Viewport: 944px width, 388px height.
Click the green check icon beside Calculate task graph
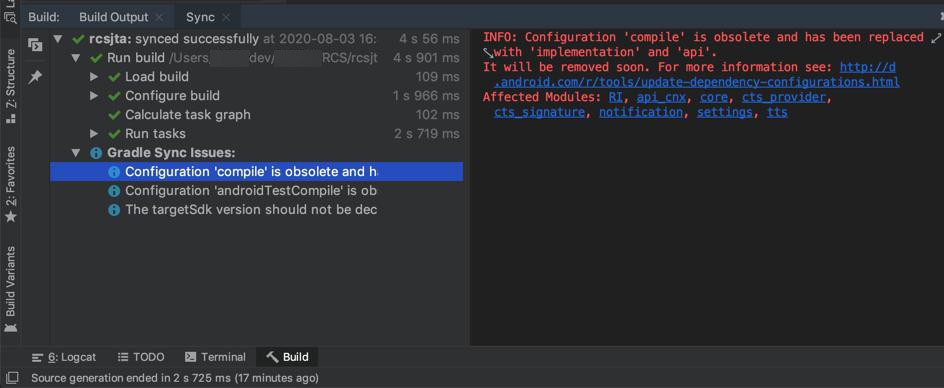114,114
